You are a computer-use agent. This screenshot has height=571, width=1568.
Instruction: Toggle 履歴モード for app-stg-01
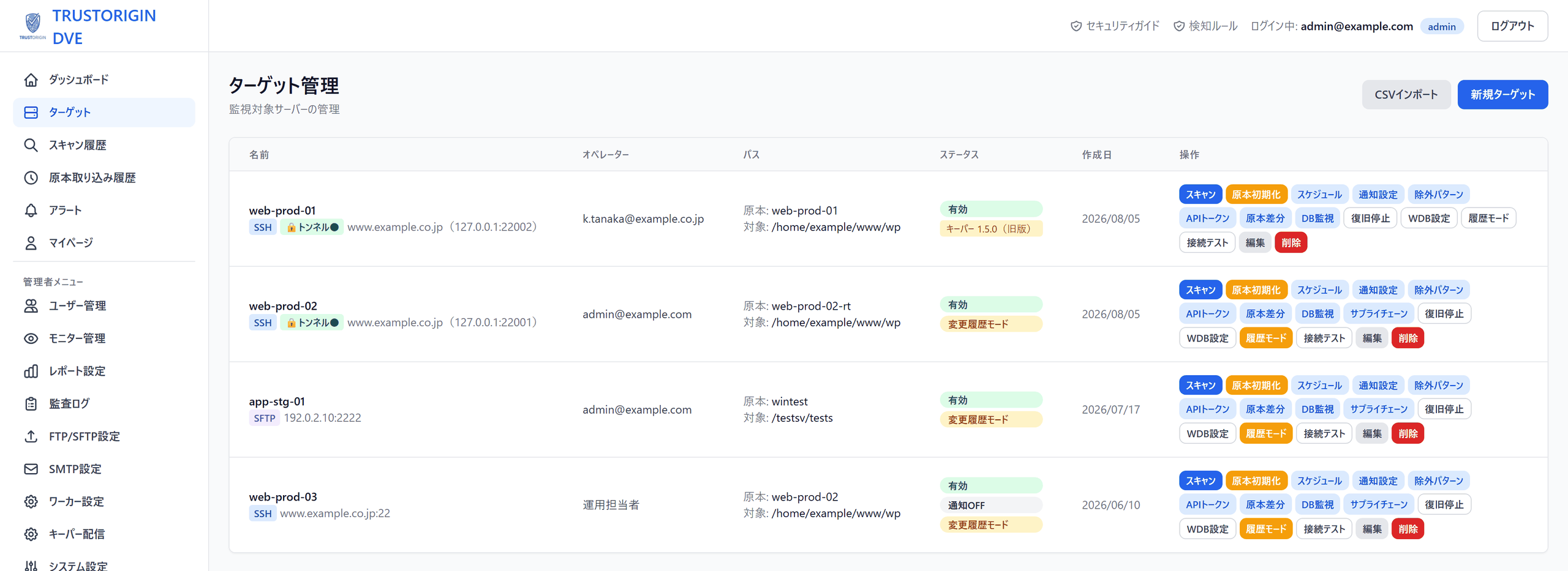pos(1266,434)
